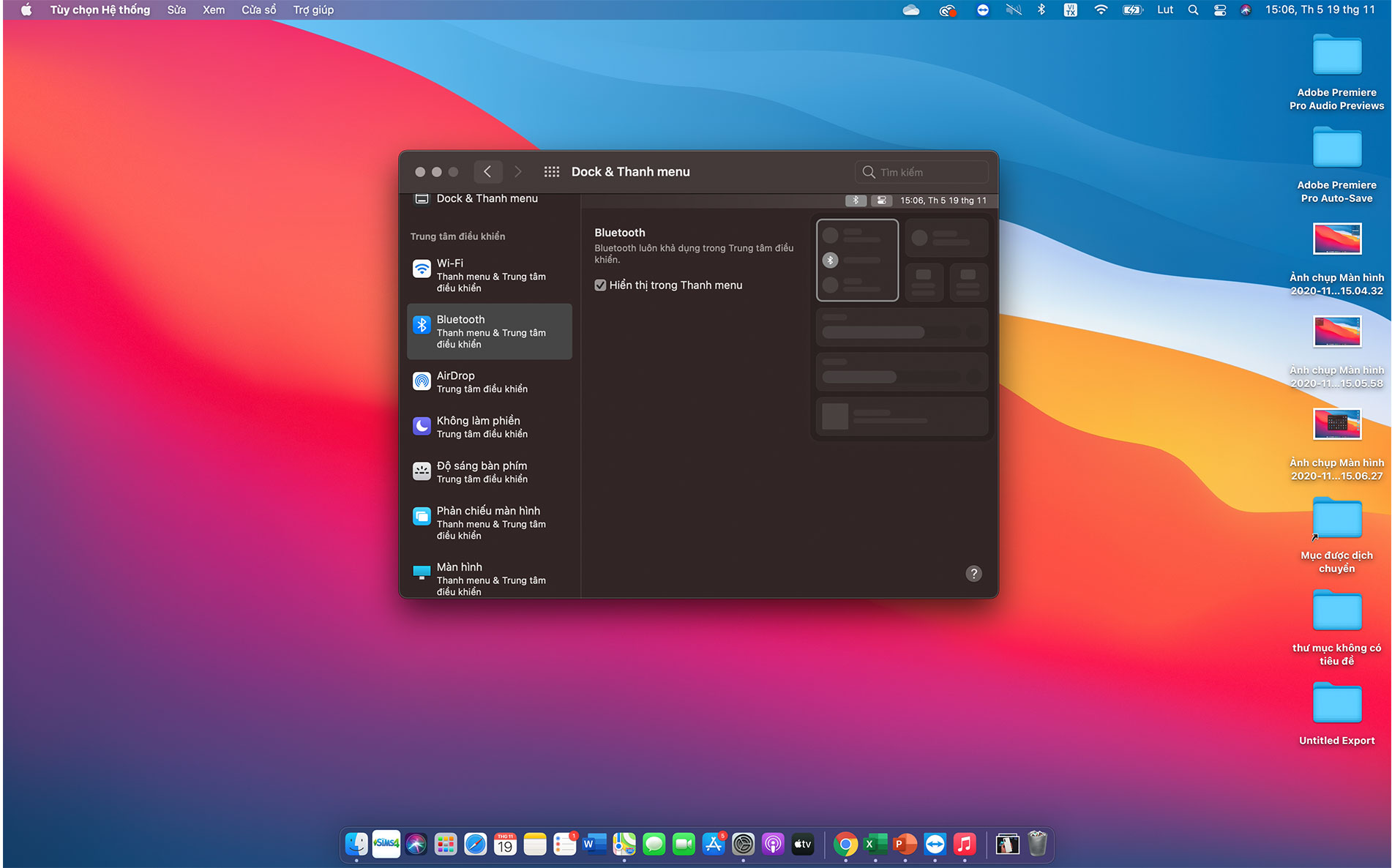Show all preferences grid
Screen dimensions: 1392x868
552,172
